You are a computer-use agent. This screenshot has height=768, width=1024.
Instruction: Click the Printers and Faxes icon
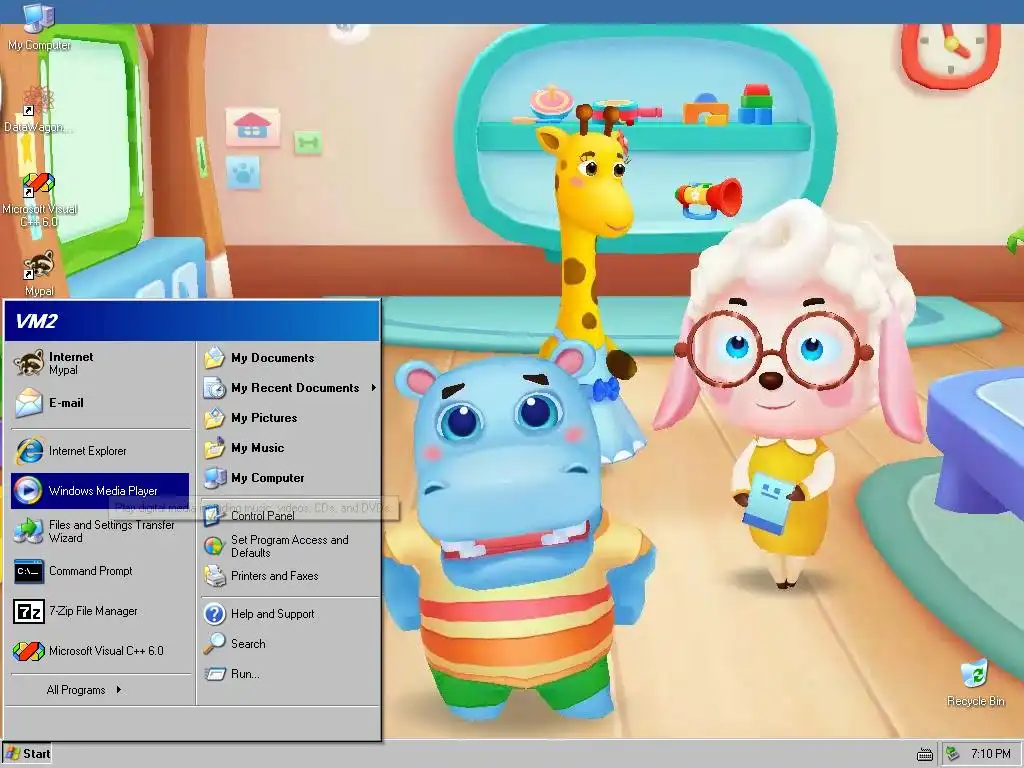coord(214,576)
